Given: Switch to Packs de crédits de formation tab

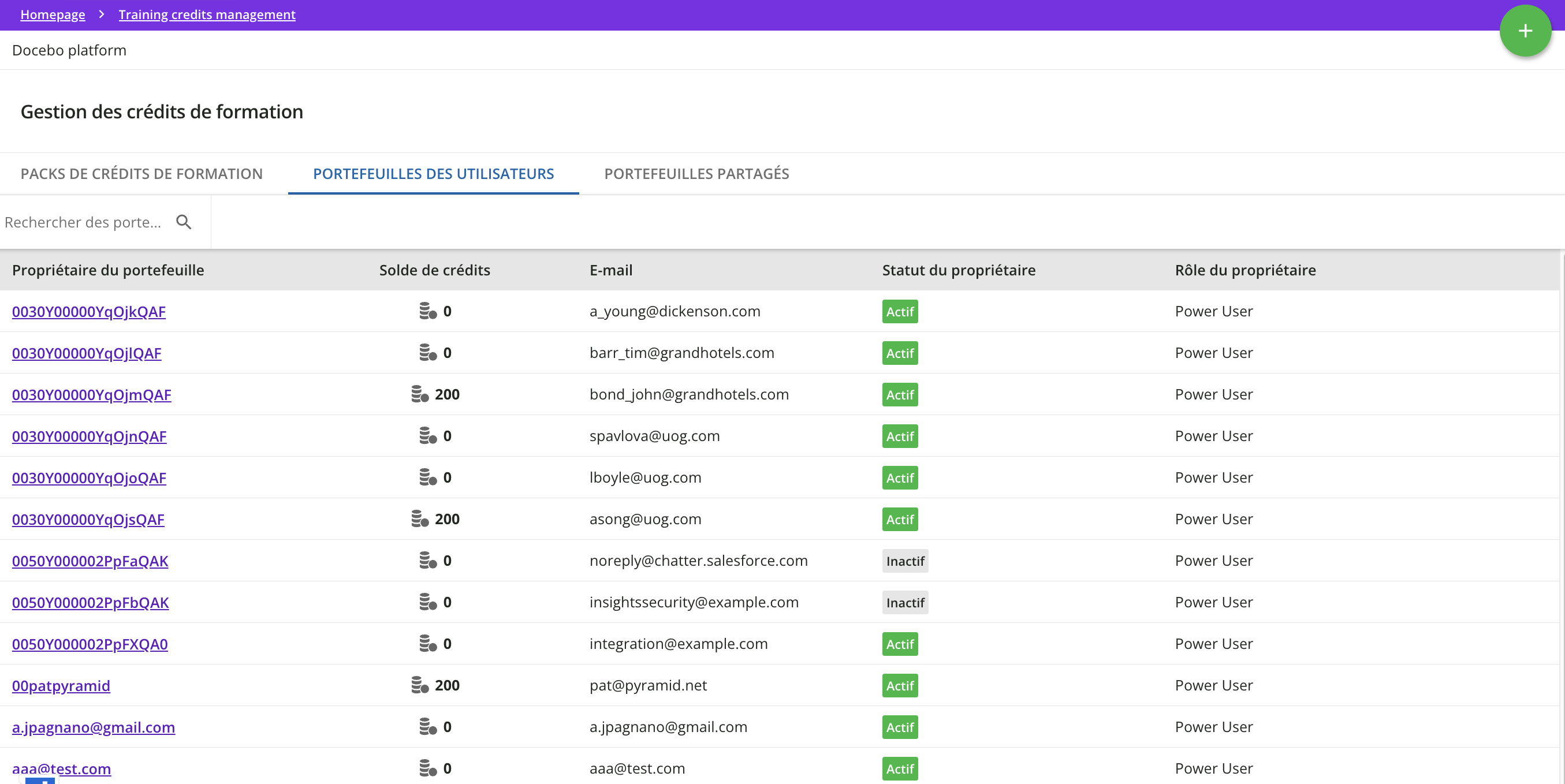Looking at the screenshot, I should [141, 174].
